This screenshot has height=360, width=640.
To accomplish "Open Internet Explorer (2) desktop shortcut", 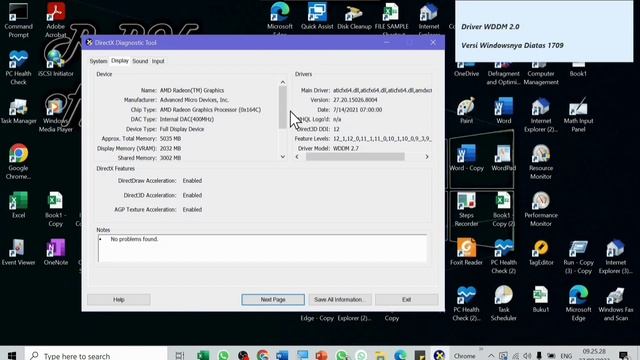I will point(541,115).
